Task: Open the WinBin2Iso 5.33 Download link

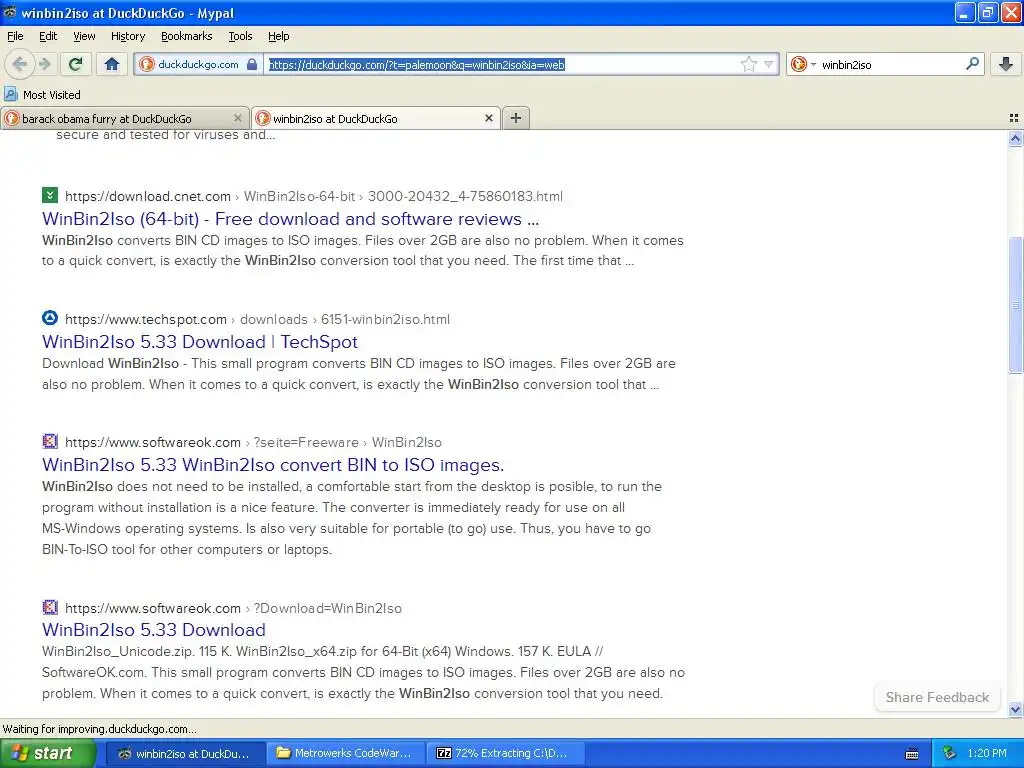Action: point(153,630)
